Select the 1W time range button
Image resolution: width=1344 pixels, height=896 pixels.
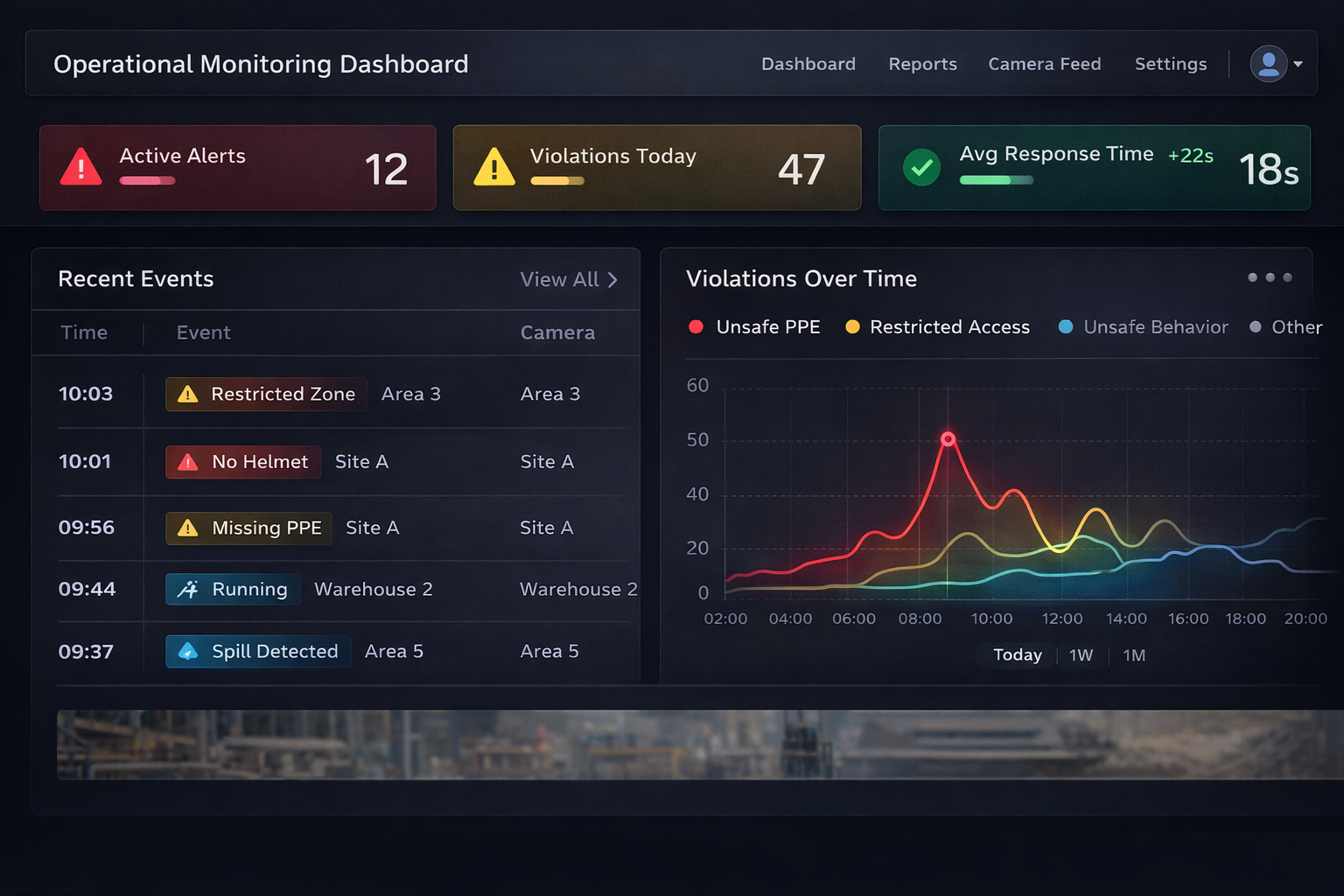tap(1081, 654)
